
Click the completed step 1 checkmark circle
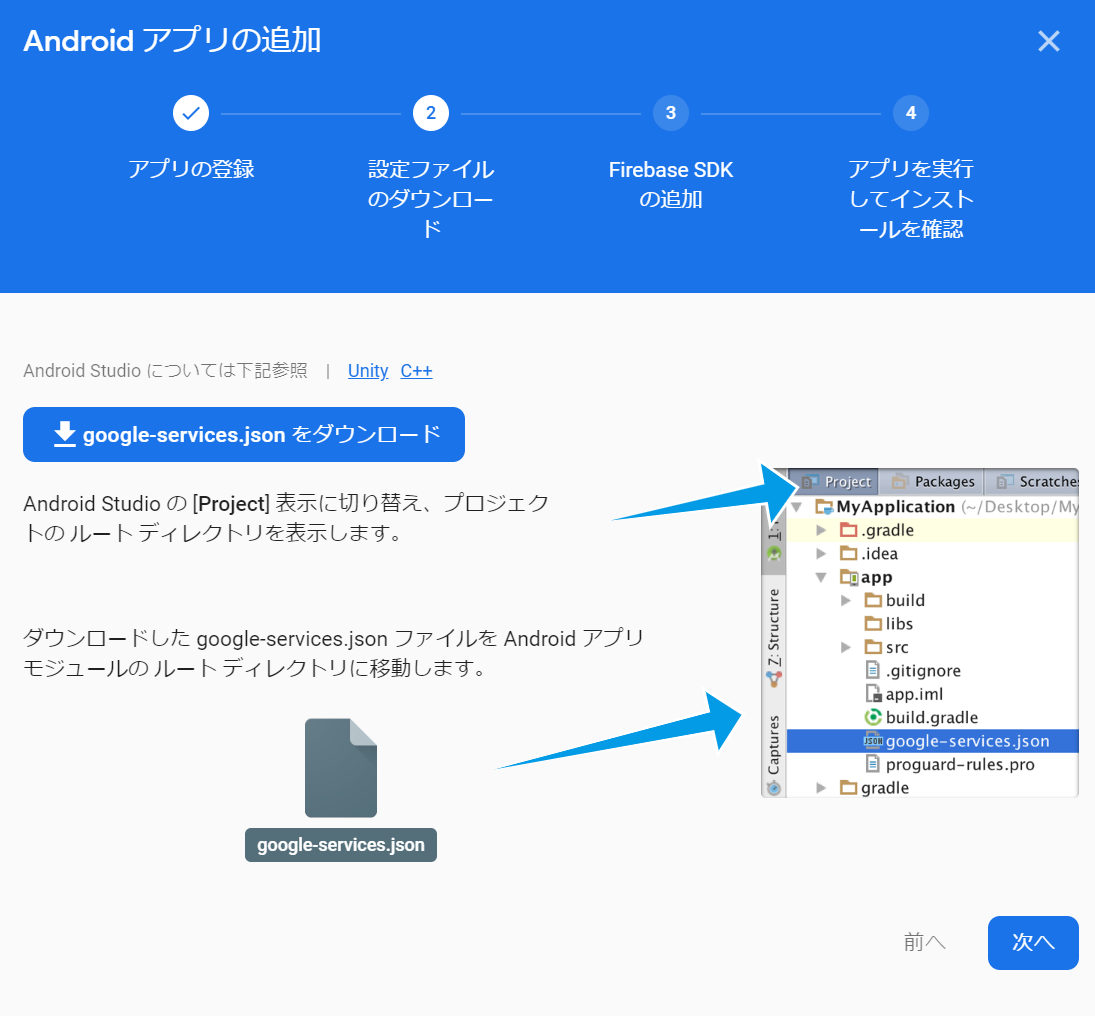click(191, 113)
